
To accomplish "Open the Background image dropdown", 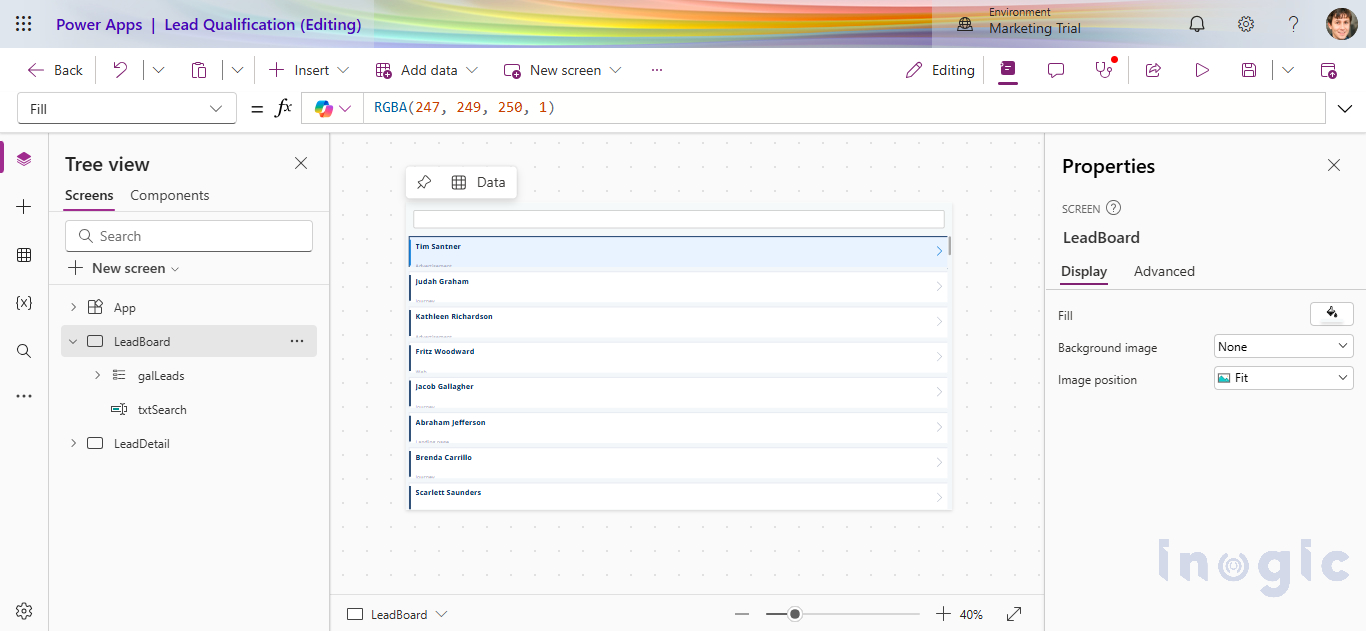I will [1283, 347].
